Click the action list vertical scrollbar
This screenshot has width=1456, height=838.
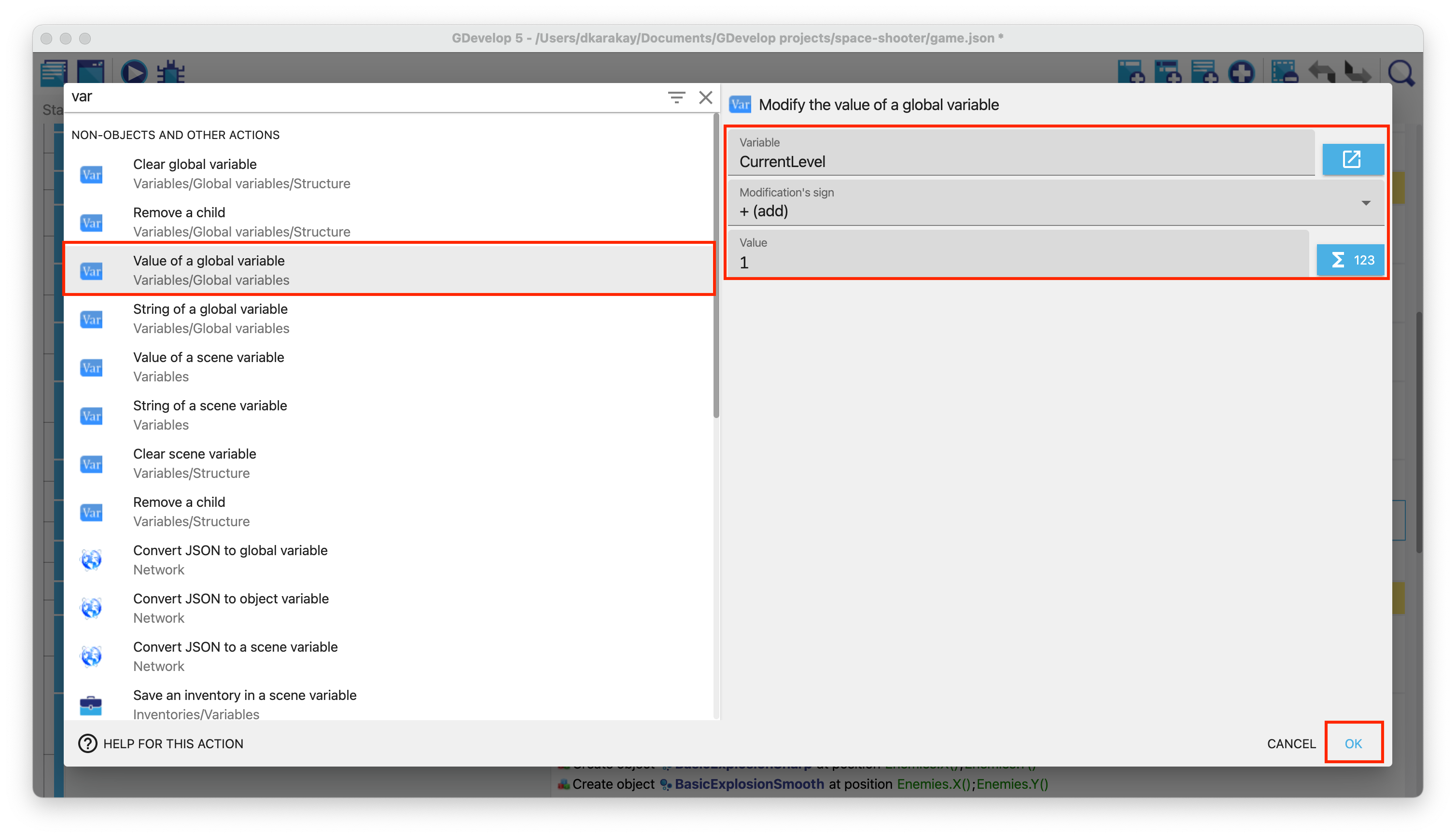716,265
